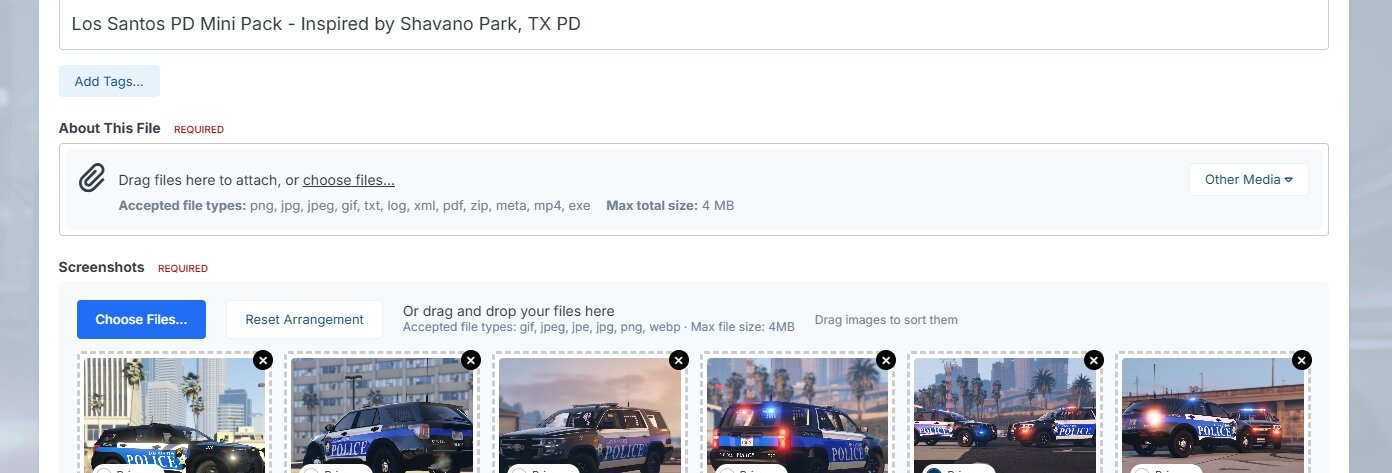The height and width of the screenshot is (473, 1392).
Task: Click 'Accepted file types: gif, jpeg' screenshots text
Action: coord(599,327)
